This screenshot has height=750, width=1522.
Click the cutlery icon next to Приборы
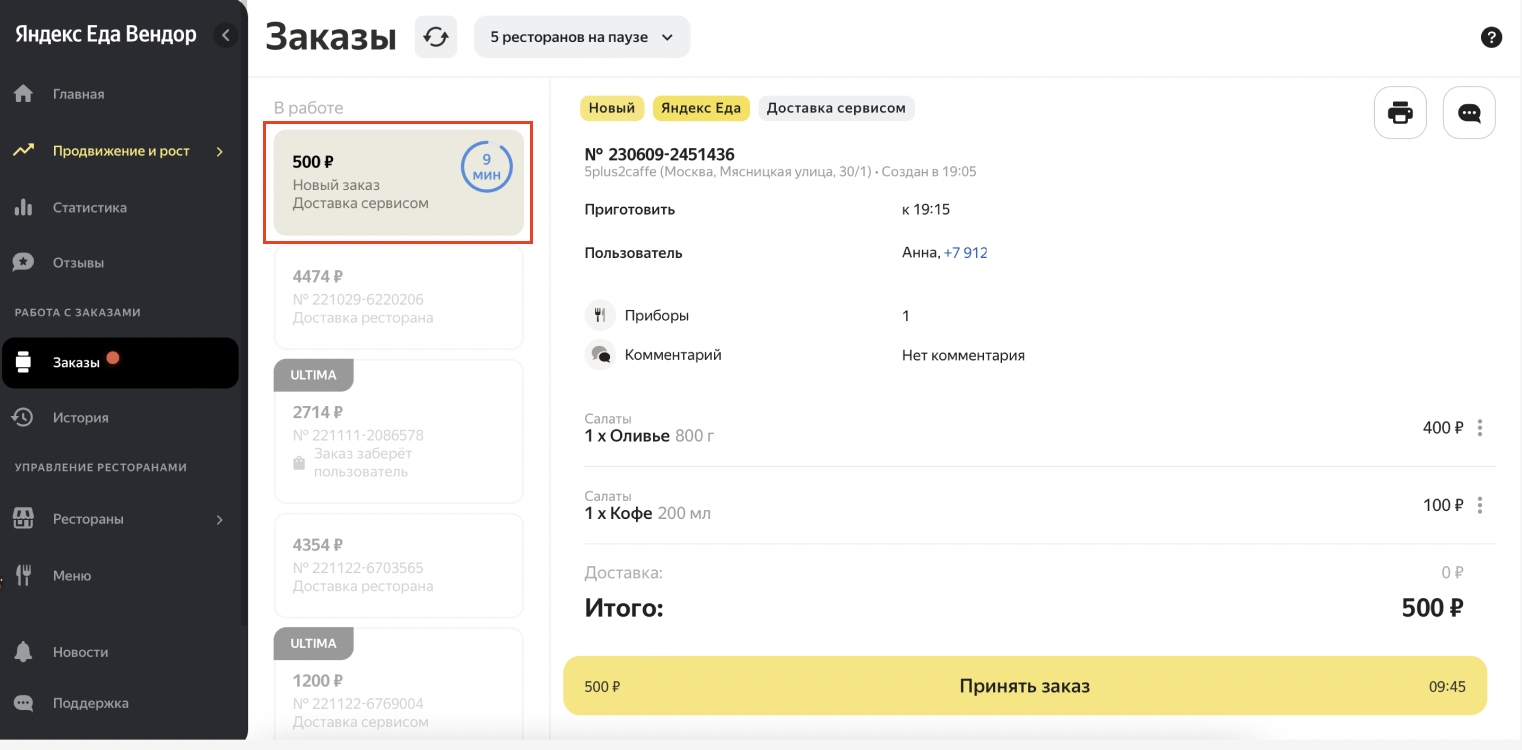(x=600, y=315)
